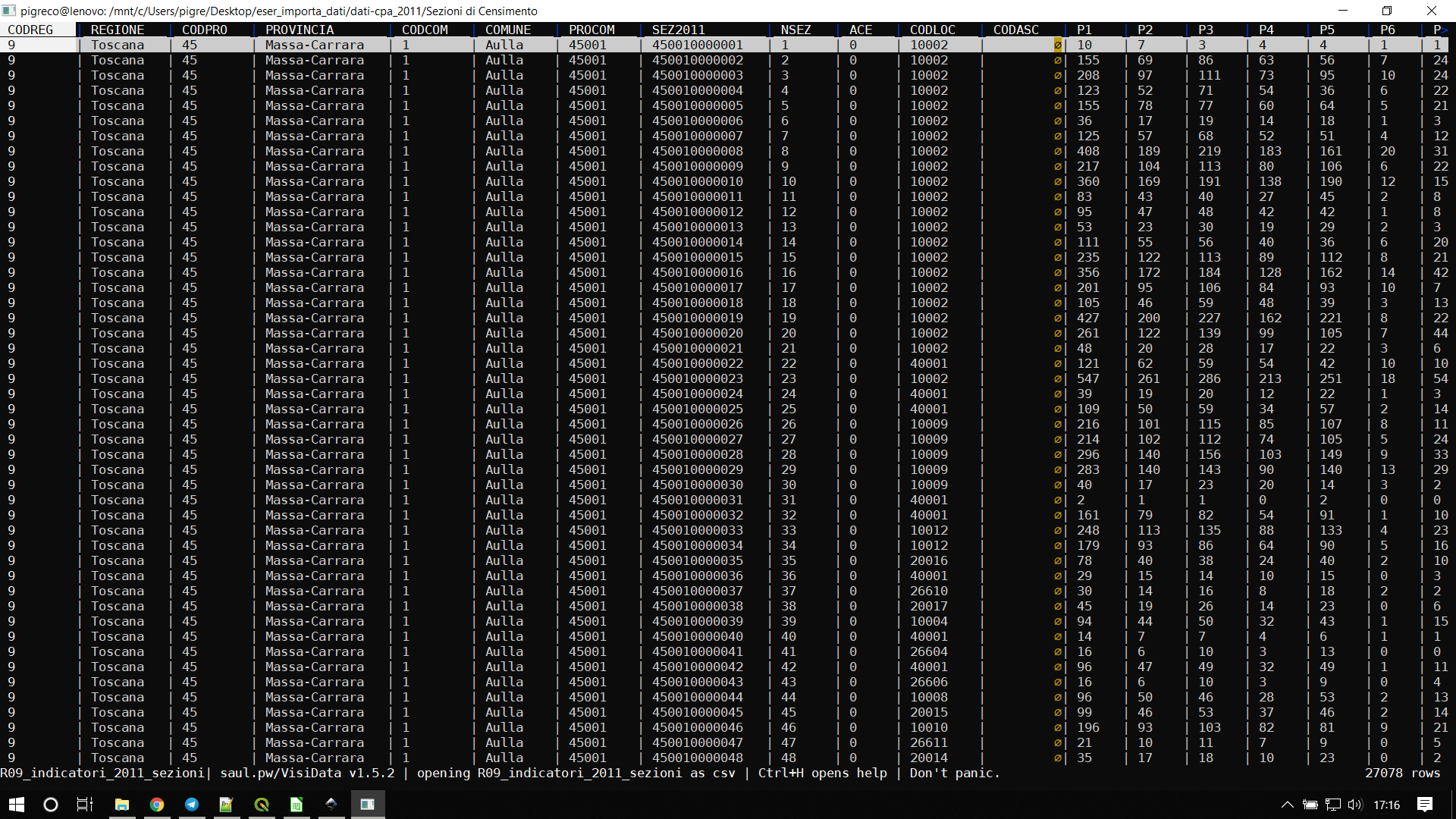Open File Explorer from taskbar
The image size is (1456, 819).
pyautogui.click(x=121, y=805)
